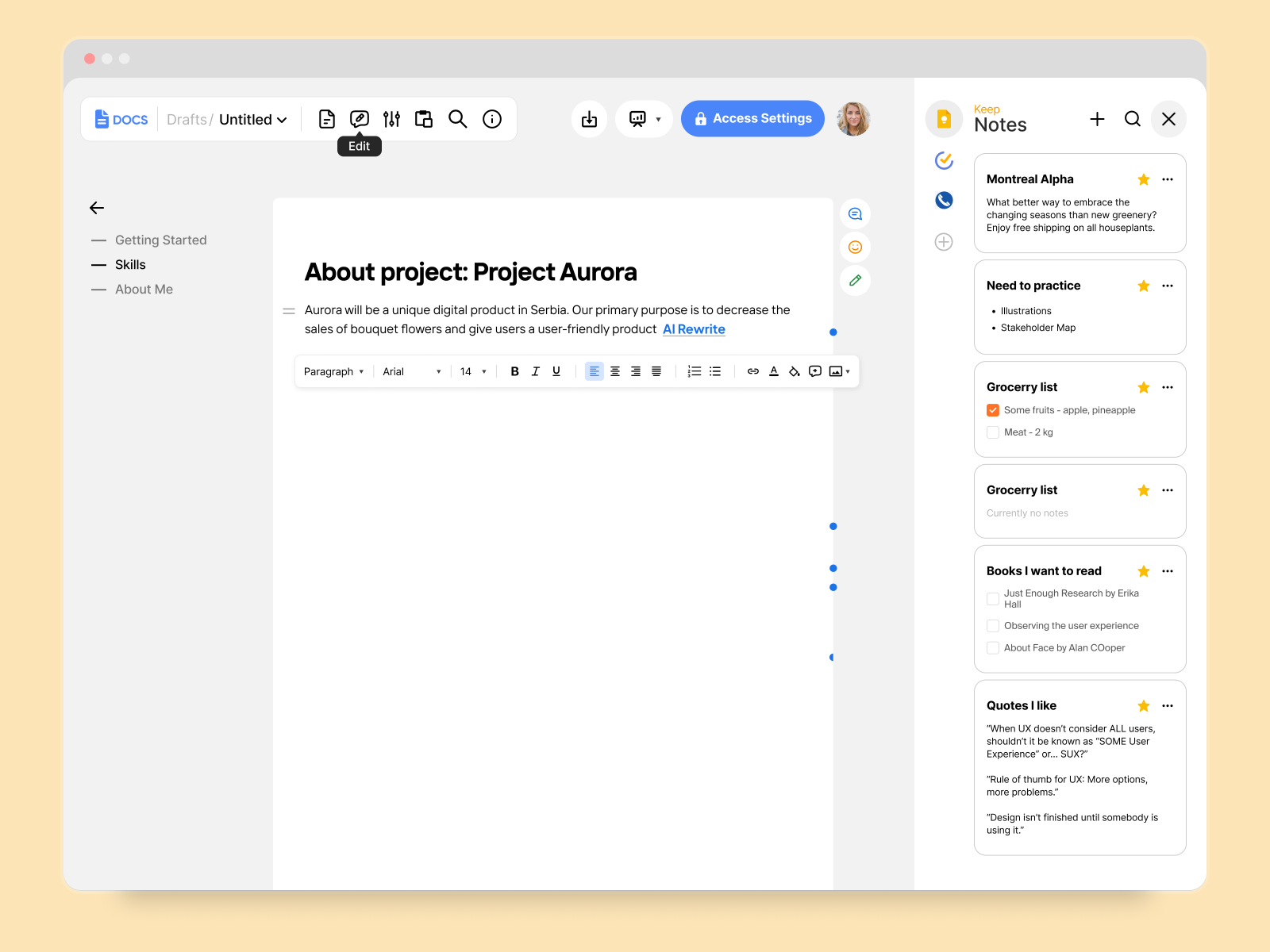Viewport: 1270px width, 952px height.
Task: Open the text color picker
Action: (774, 370)
